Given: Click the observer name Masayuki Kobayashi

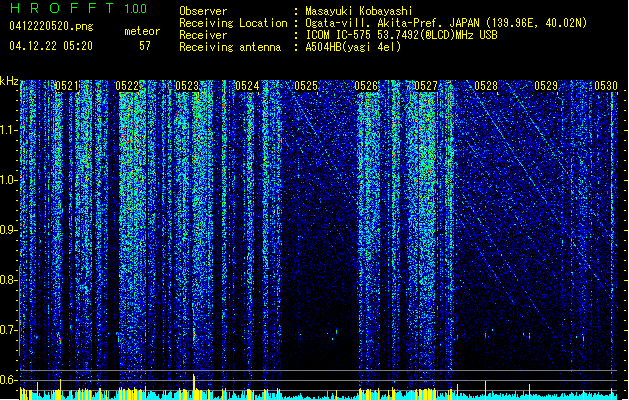Looking at the screenshot, I should tap(359, 11).
